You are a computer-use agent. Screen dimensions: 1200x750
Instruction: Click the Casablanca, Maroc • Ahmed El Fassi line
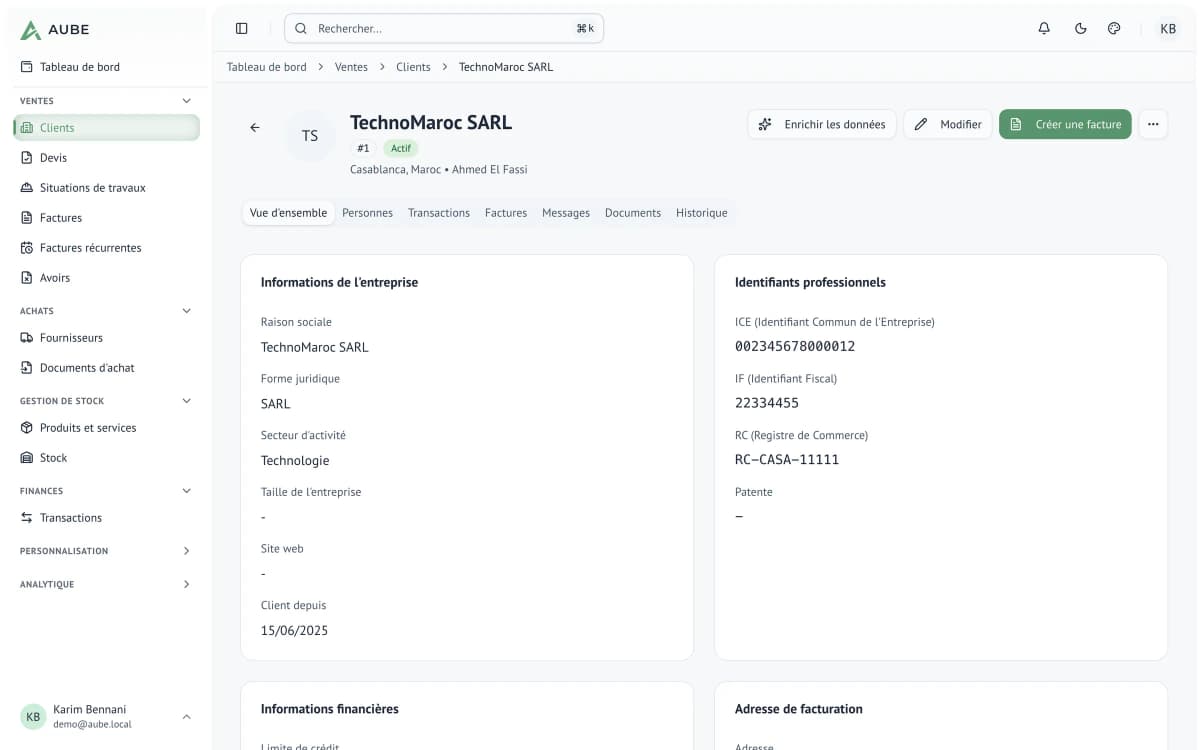point(439,170)
